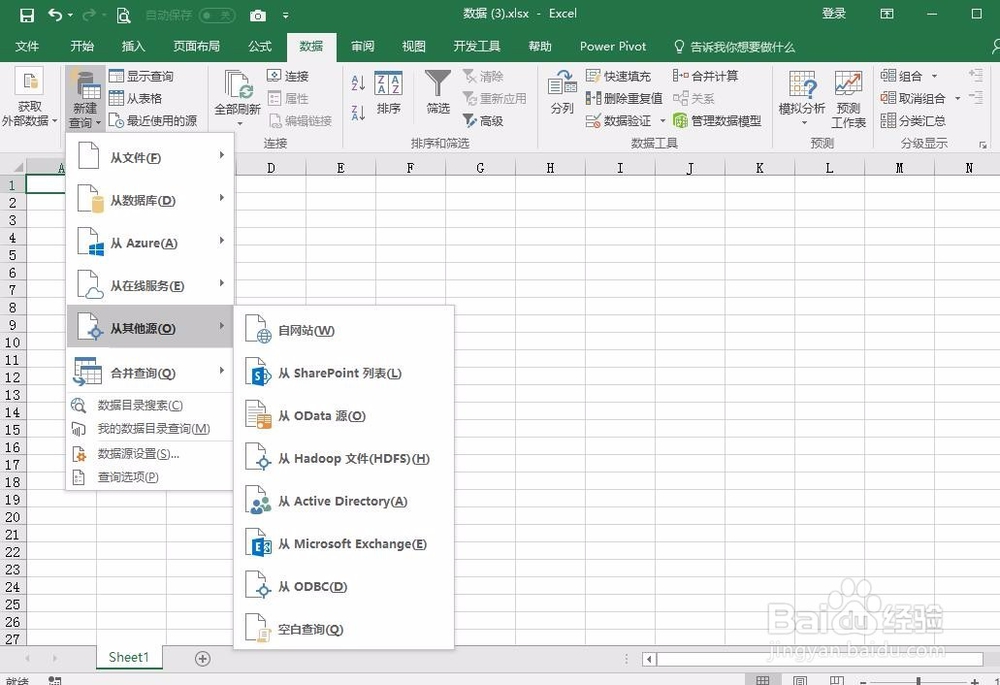Choose 空白查询(Q) blank query
This screenshot has width=1000, height=685.
344,630
